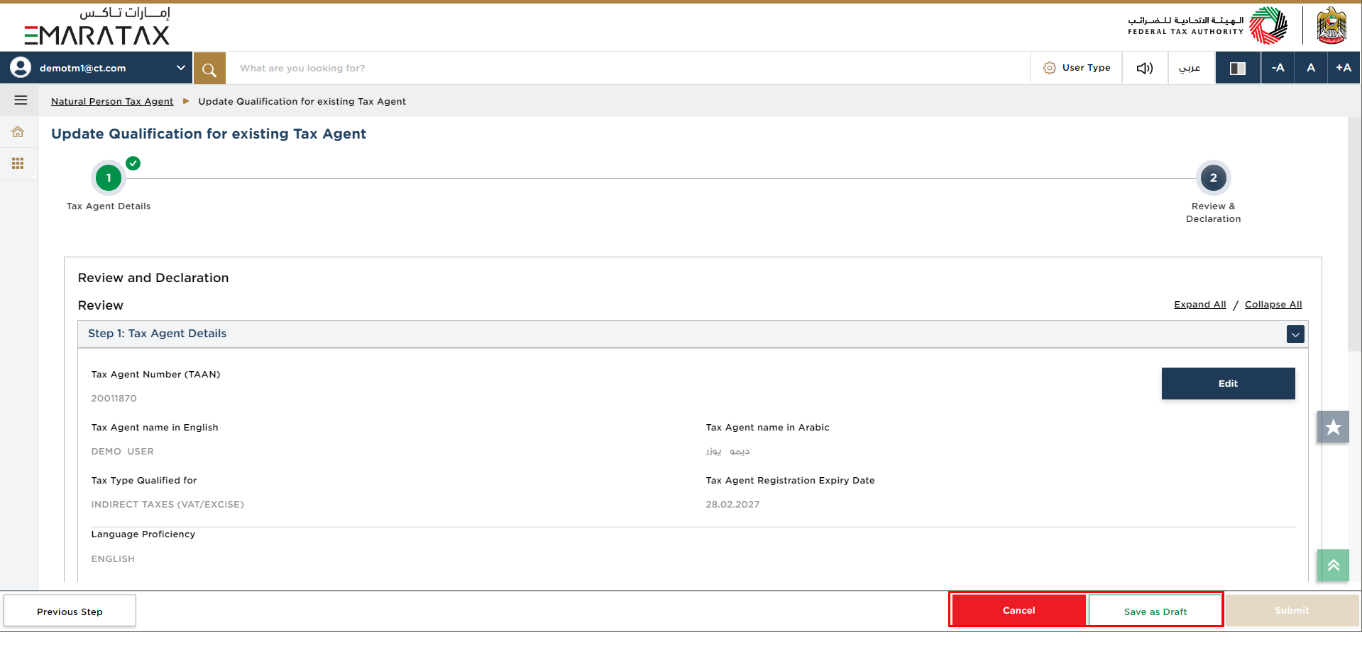The width and height of the screenshot is (1362, 648).
Task: Click the 'What are you looking for?' search field
Action: 628,68
